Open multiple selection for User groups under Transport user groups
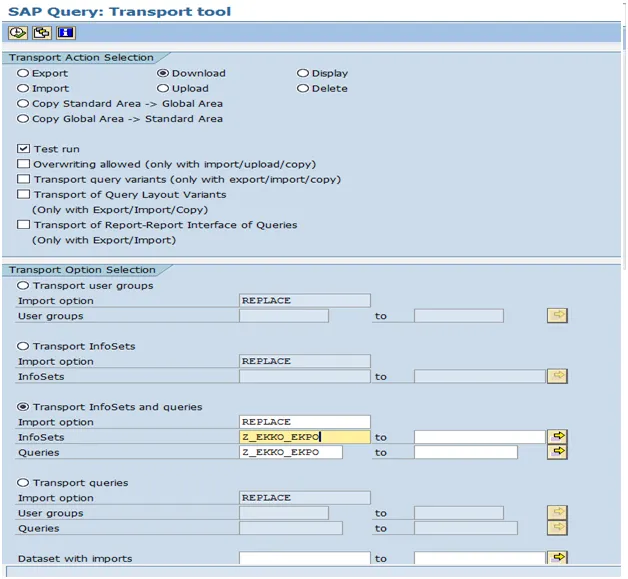The width and height of the screenshot is (628, 579). 557,316
